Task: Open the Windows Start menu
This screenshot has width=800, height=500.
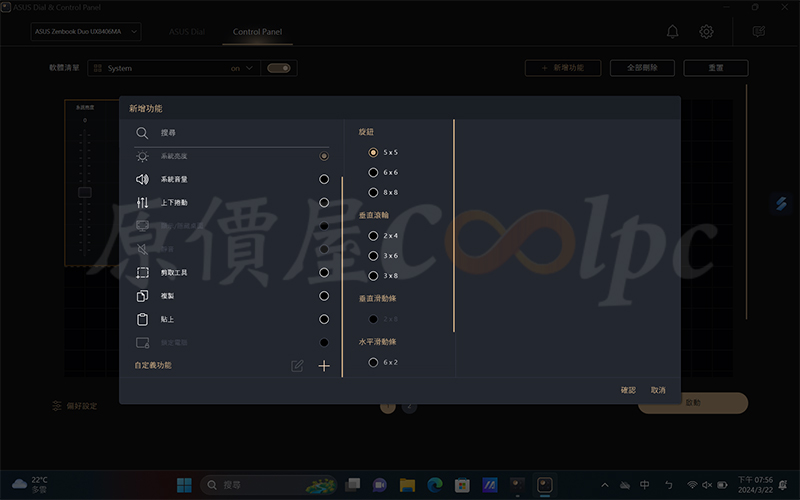Action: pyautogui.click(x=184, y=485)
